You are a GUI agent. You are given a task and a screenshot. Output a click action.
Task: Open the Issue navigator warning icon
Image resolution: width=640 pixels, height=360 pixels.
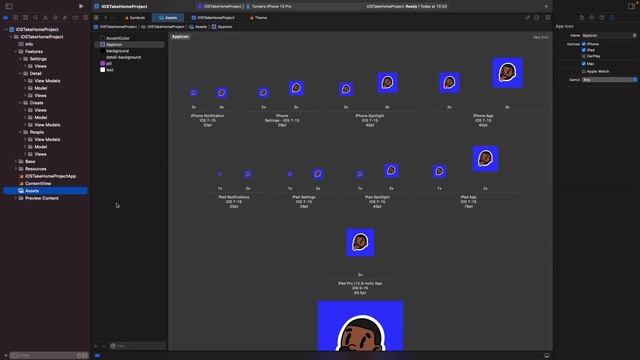point(45,18)
